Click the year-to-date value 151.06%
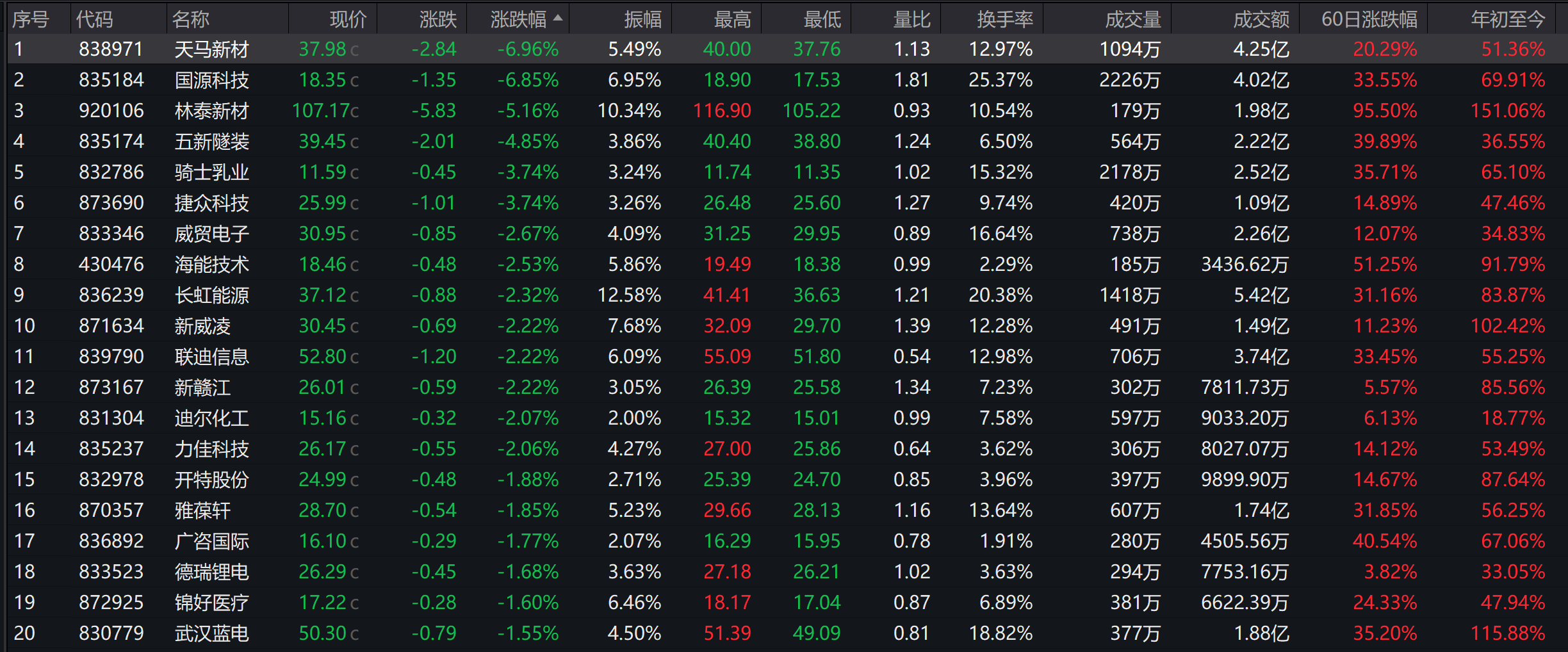1568x652 pixels. pos(1508,111)
